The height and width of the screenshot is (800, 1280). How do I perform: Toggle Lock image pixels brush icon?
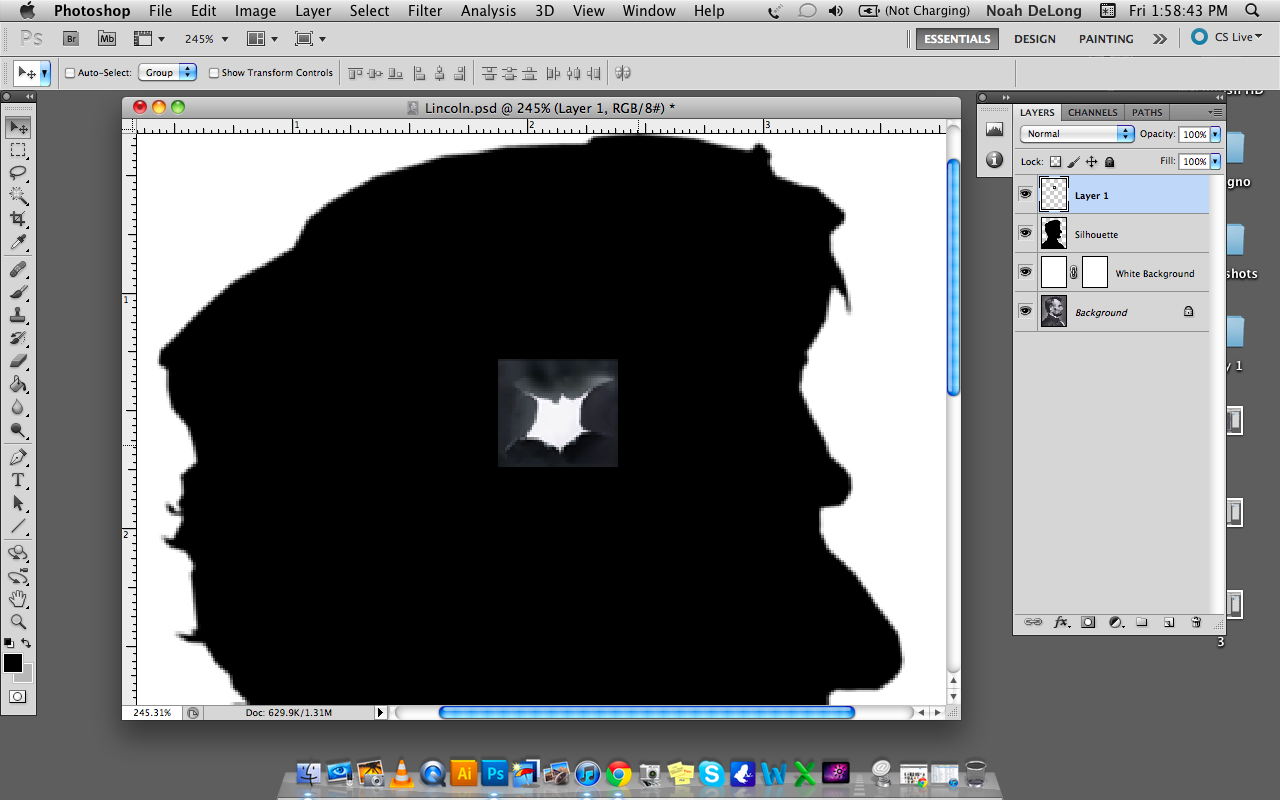coord(1073,161)
